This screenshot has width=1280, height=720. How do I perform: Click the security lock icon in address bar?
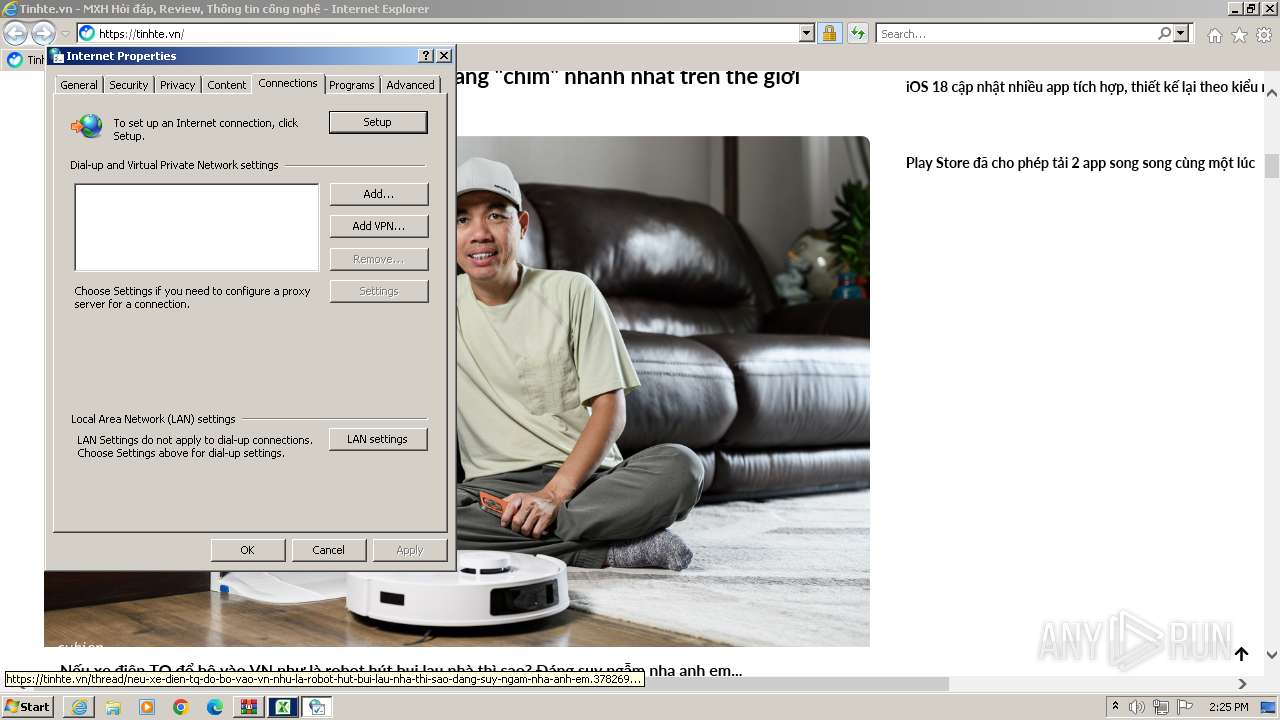click(x=829, y=34)
